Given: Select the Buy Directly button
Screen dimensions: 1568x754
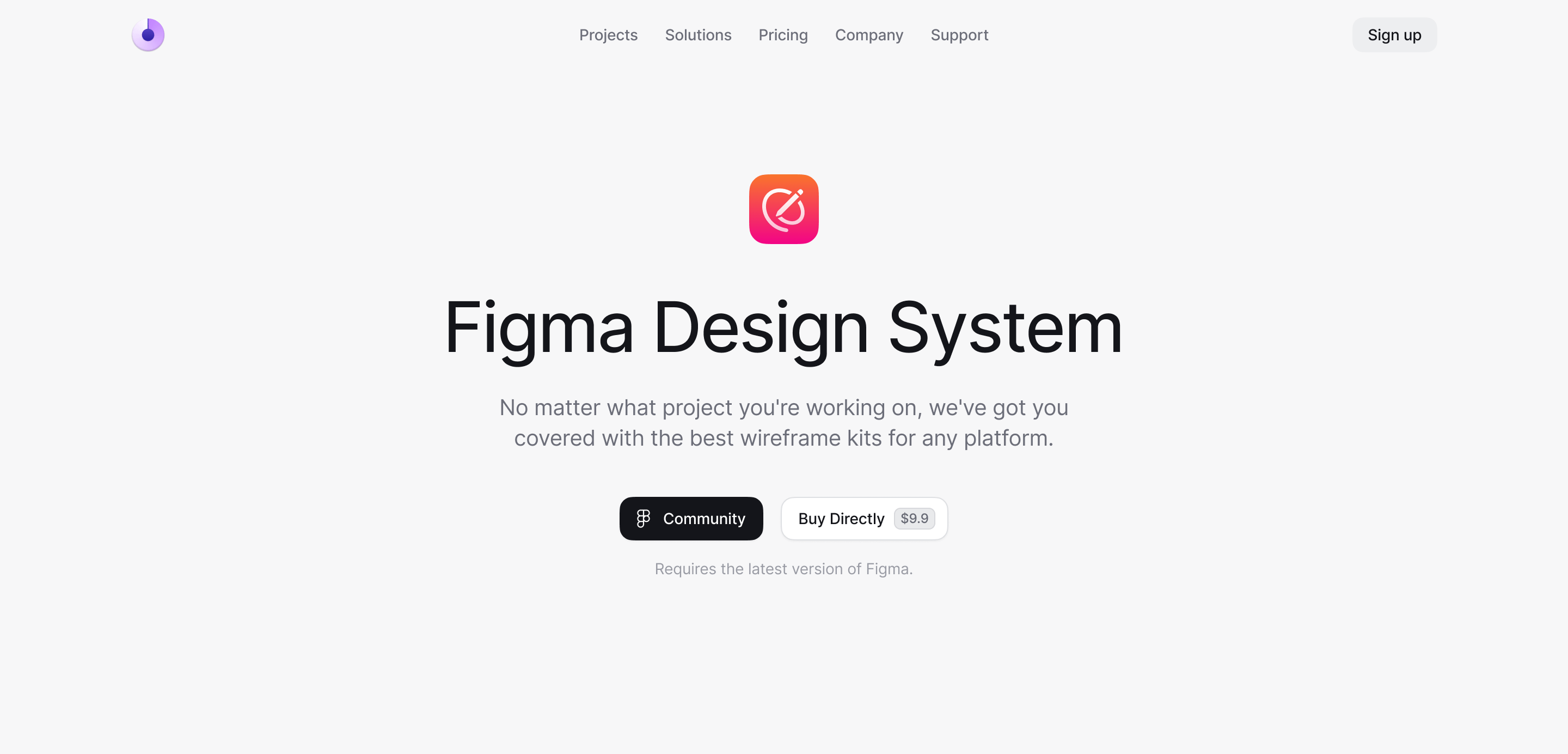Looking at the screenshot, I should coord(865,518).
